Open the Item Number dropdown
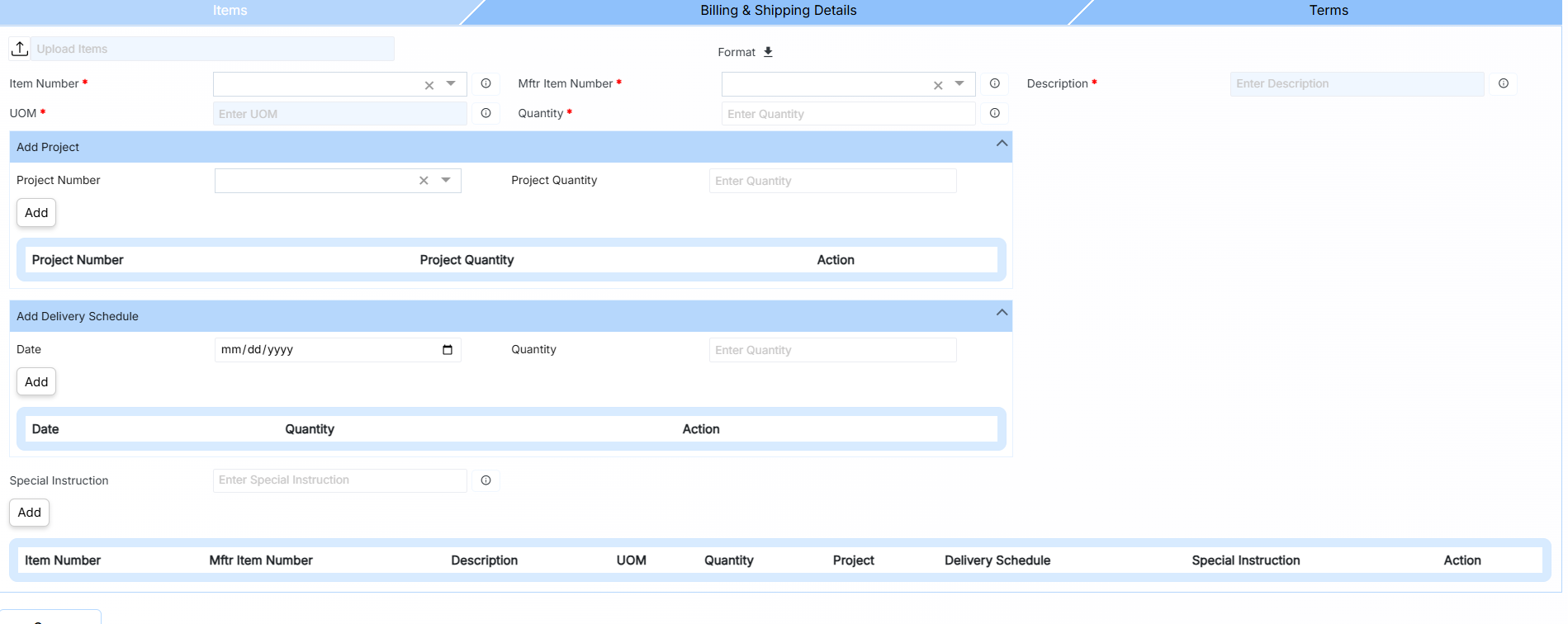 tap(451, 84)
